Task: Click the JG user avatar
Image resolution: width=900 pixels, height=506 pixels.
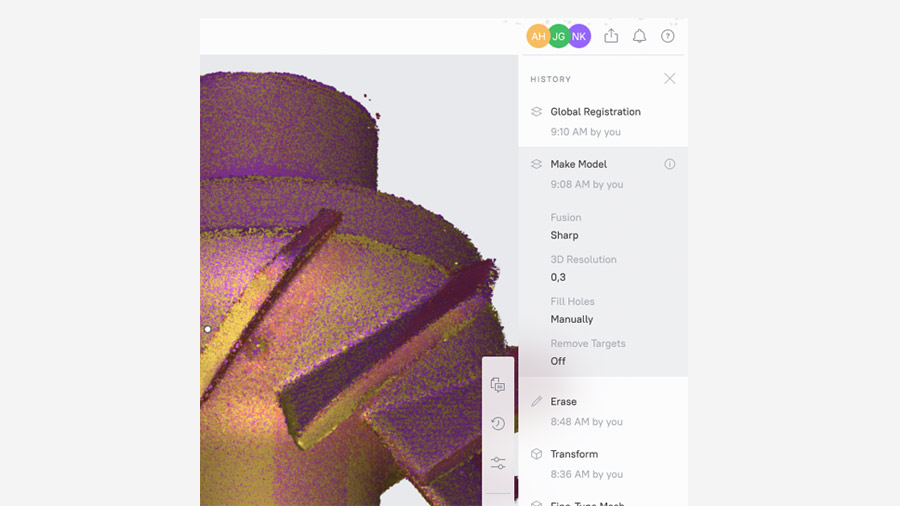Action: coord(558,36)
